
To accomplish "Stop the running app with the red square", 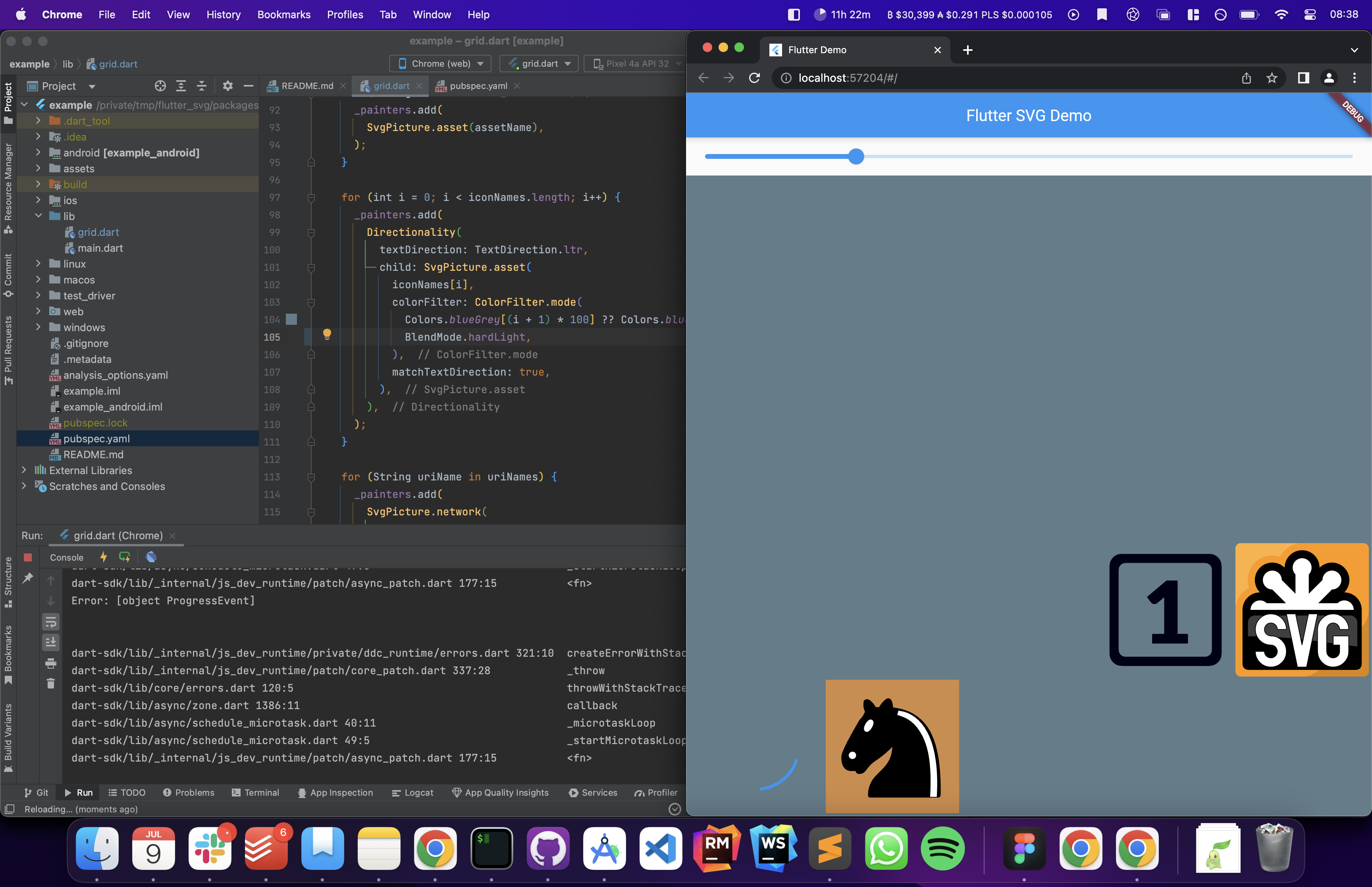I will click(27, 557).
